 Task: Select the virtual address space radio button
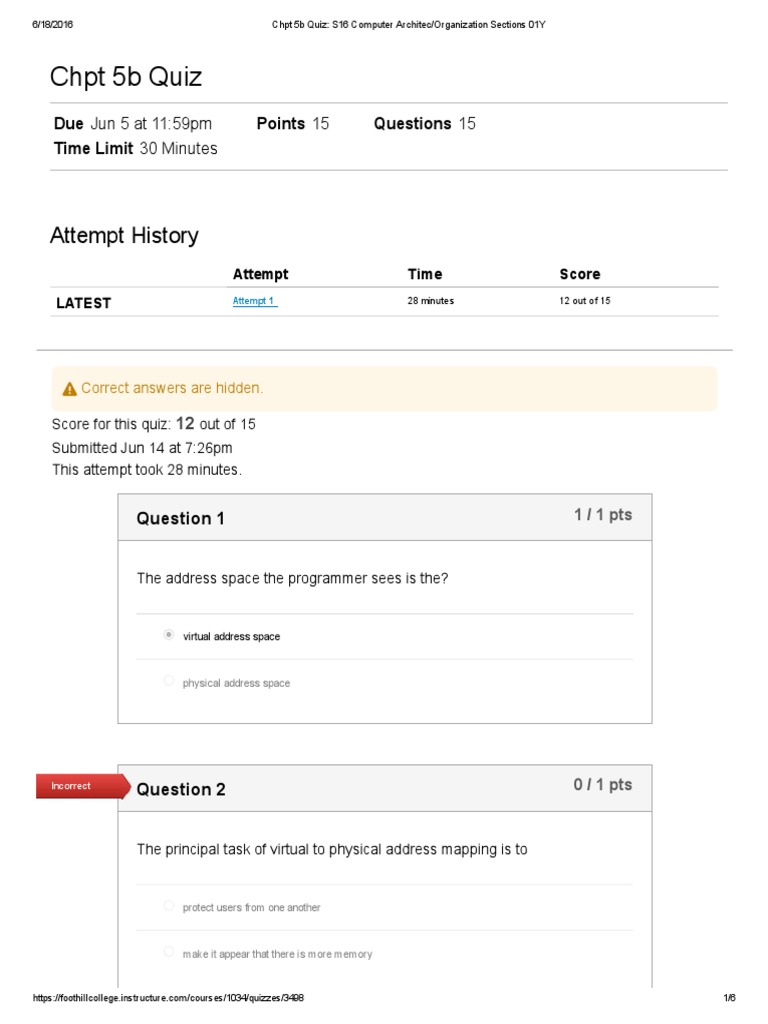point(169,635)
